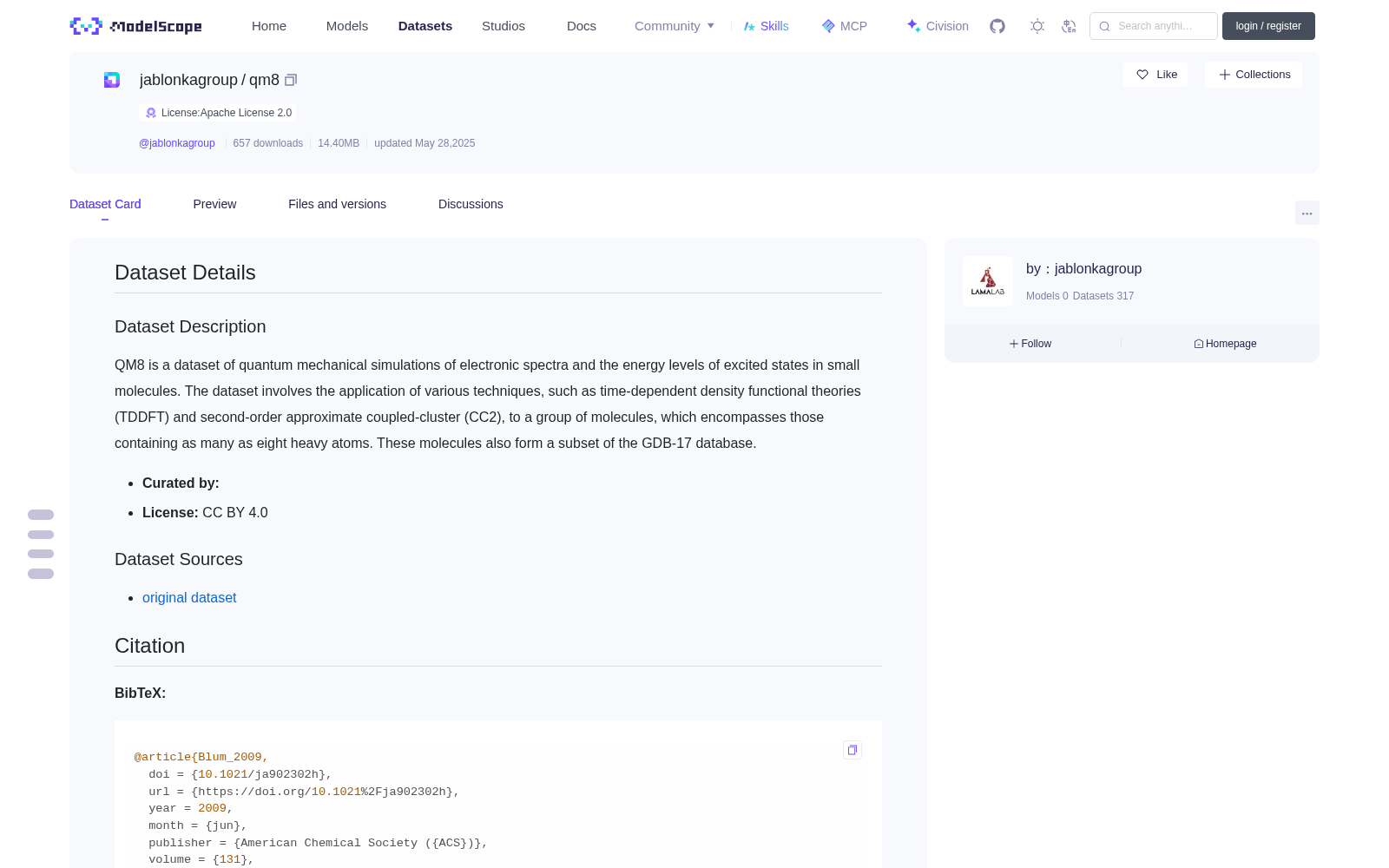
Task: Open Civision page
Action: (938, 26)
